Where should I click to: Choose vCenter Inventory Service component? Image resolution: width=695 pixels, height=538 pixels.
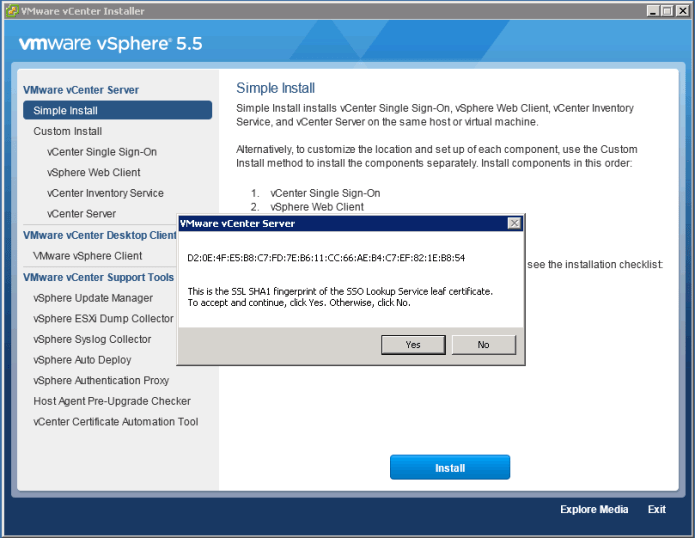[105, 193]
